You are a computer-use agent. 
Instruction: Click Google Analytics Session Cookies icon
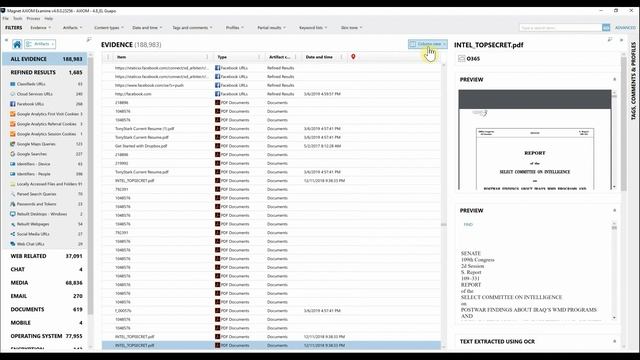click(13, 134)
